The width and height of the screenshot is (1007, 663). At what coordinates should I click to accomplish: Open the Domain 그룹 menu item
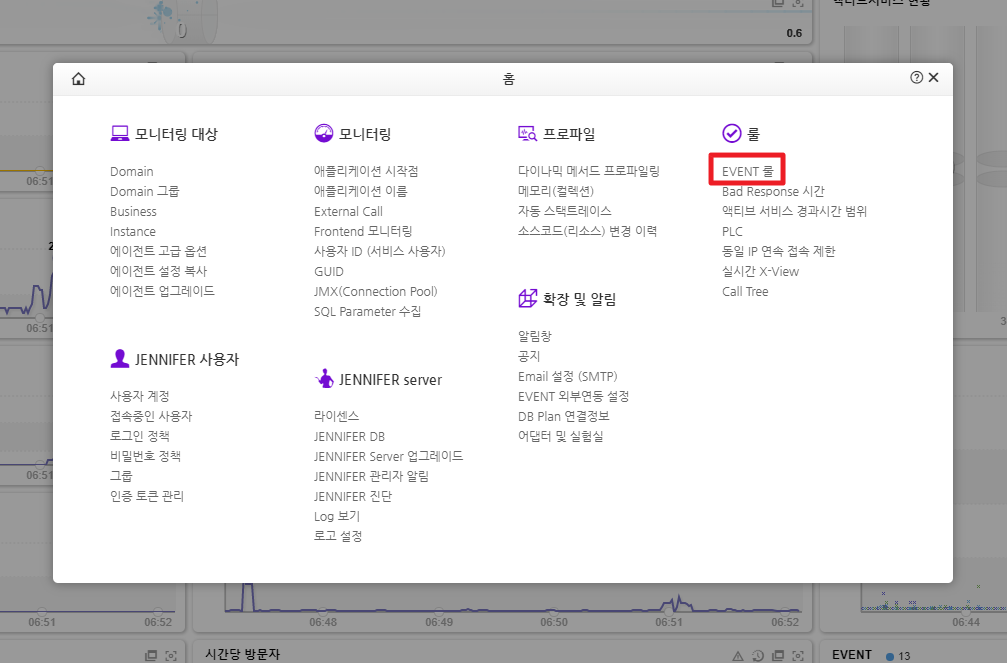[145, 191]
